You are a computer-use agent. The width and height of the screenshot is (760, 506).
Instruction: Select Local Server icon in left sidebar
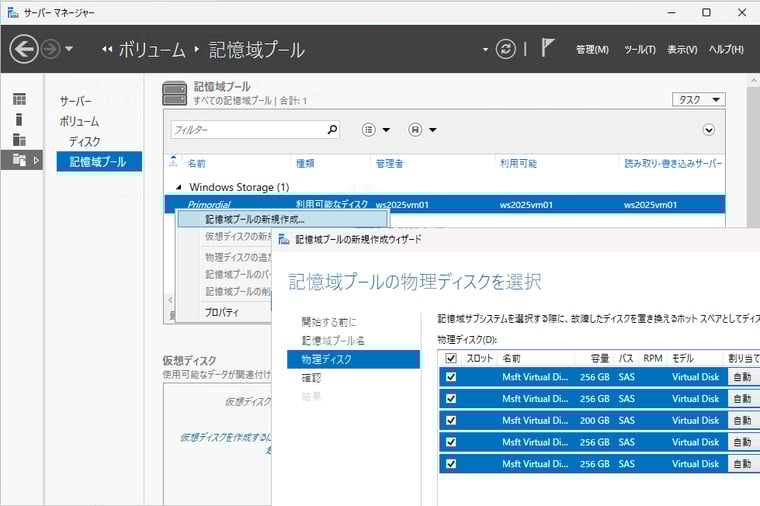[x=19, y=119]
